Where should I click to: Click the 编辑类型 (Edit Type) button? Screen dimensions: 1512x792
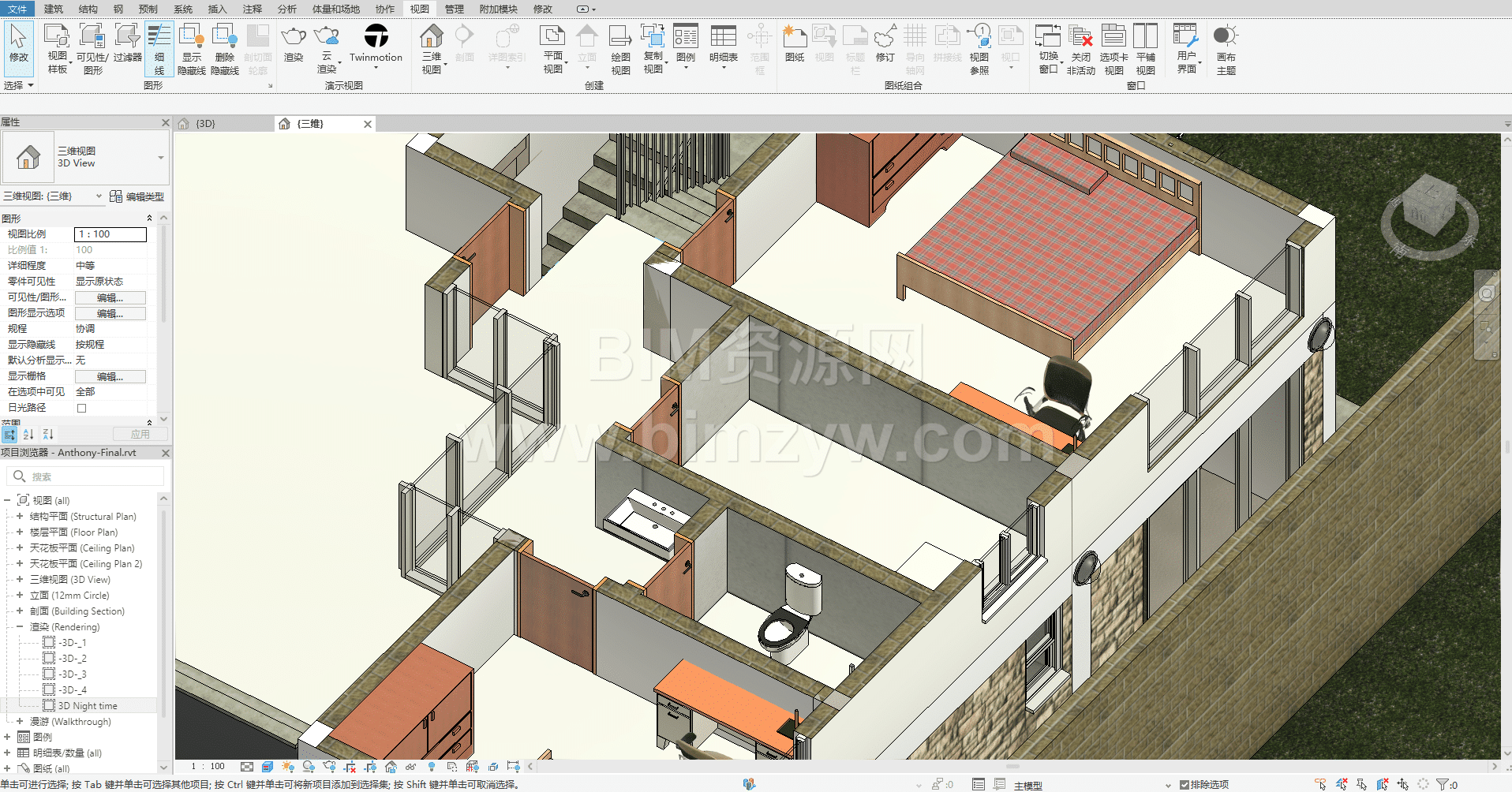[137, 196]
